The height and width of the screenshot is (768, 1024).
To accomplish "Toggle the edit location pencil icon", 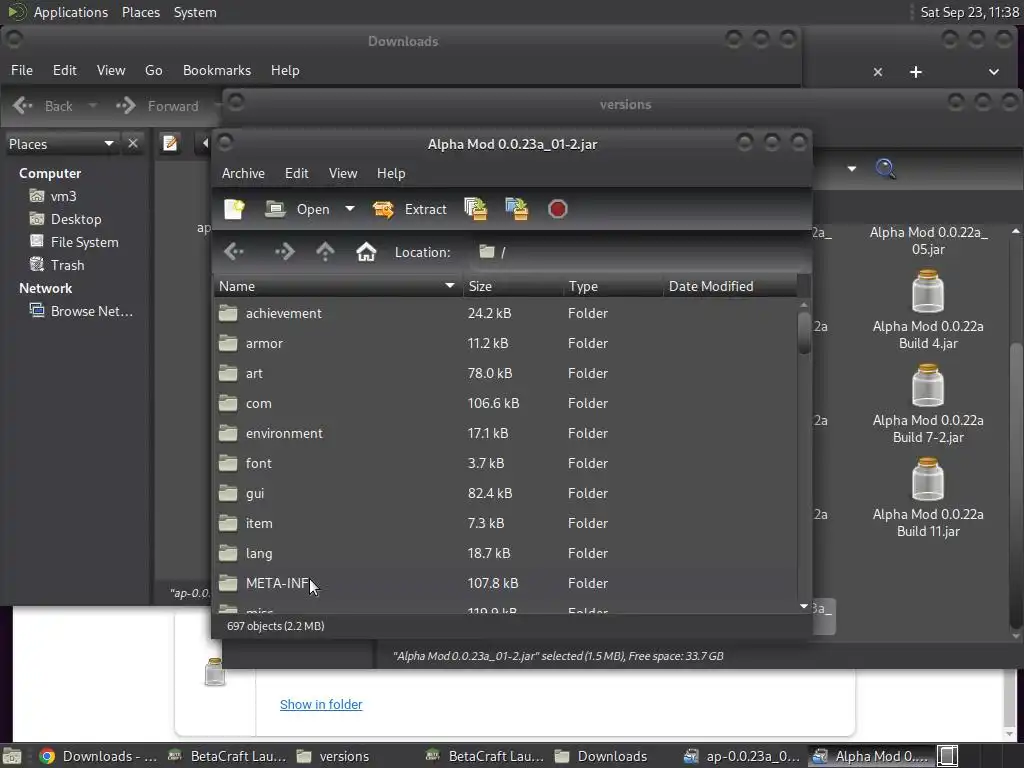I will coord(170,143).
